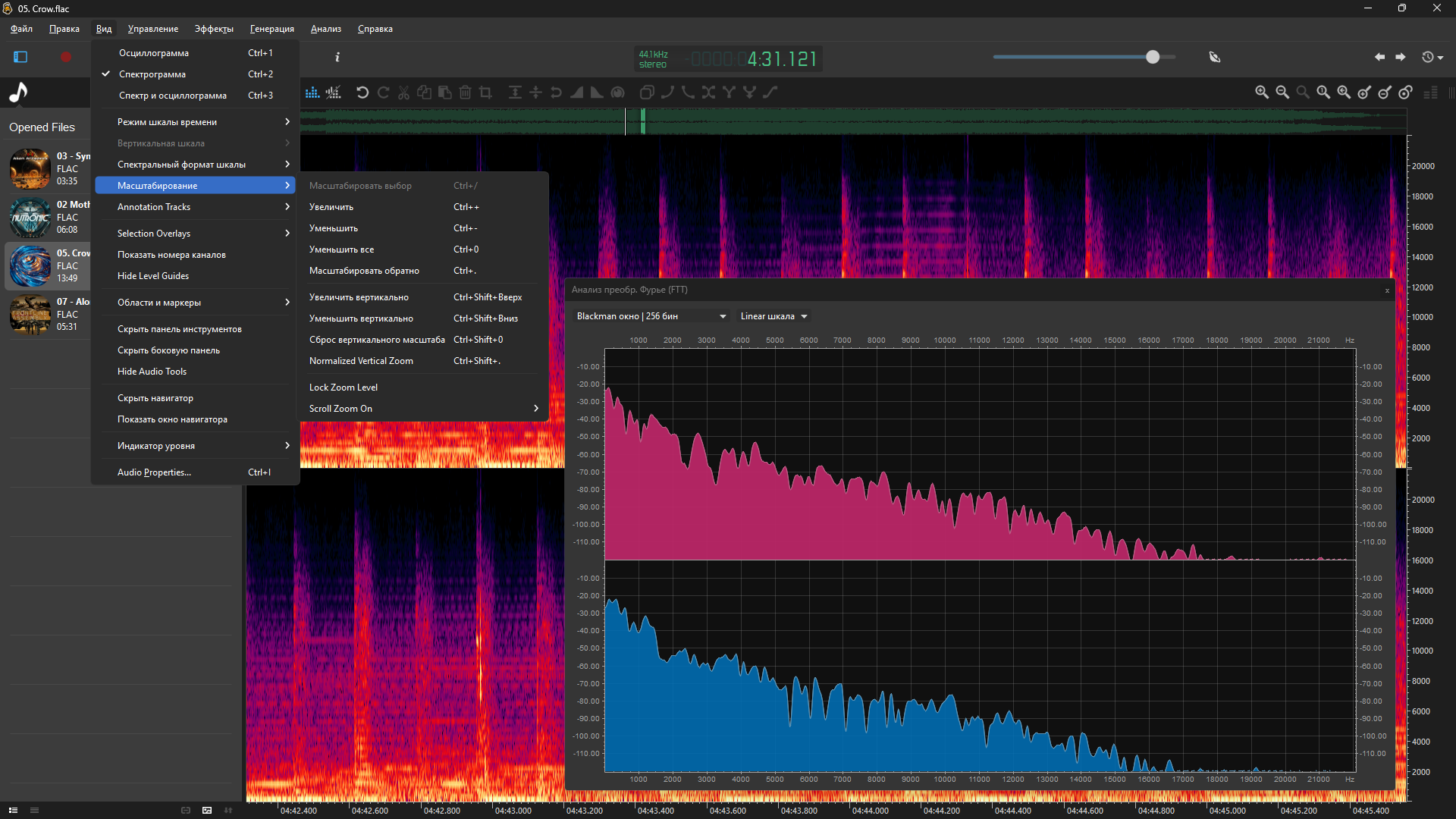Click the undo arrow in the toolbar
The image size is (1456, 819).
point(362,93)
